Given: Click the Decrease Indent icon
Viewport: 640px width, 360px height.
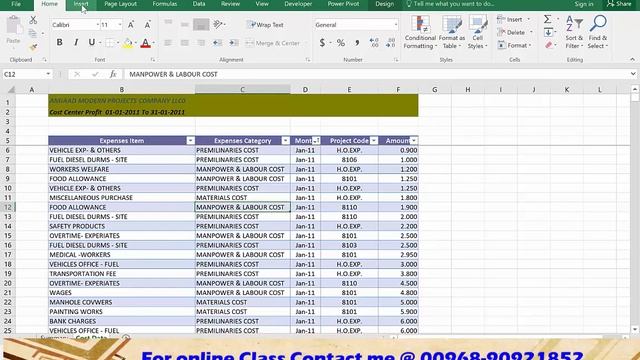Looking at the screenshot, I should [218, 43].
